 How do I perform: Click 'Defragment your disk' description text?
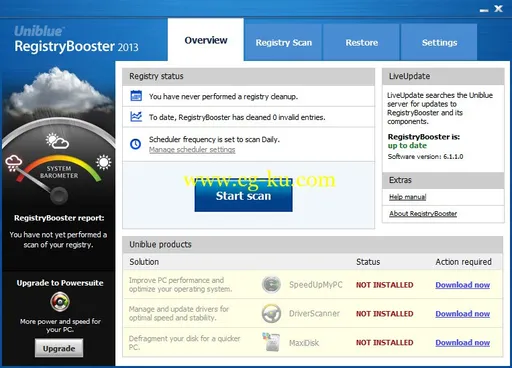pyautogui.click(x=184, y=343)
